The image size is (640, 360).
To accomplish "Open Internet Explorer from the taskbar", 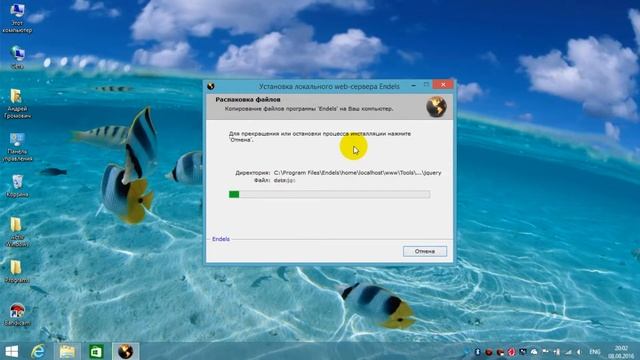I will coord(38,351).
